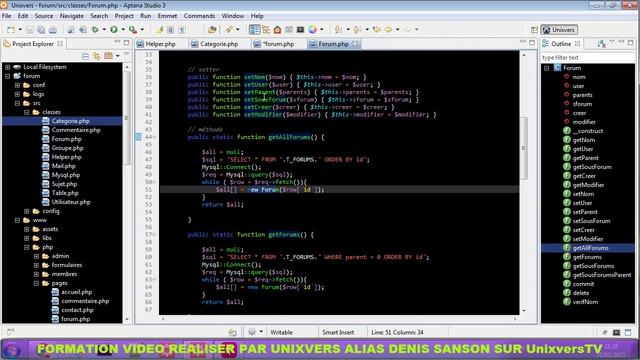
Task: Expand the config folder
Action: coord(27,211)
